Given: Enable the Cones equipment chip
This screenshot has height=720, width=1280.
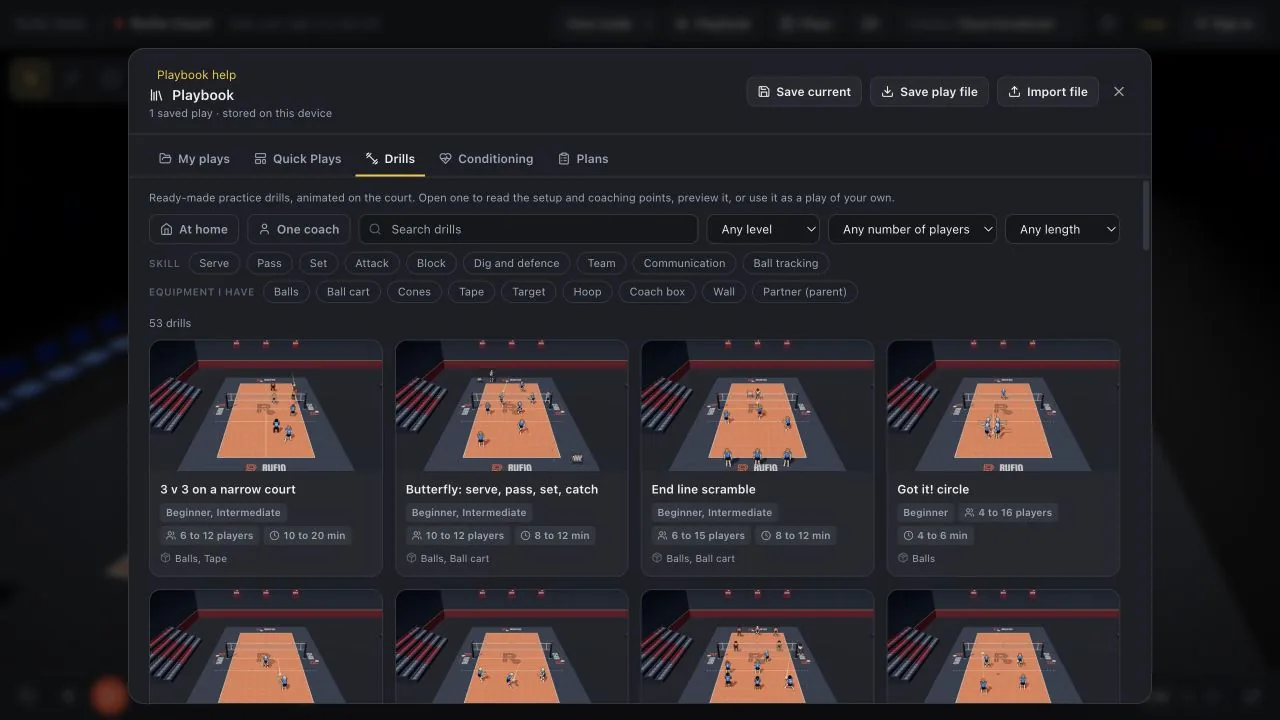Looking at the screenshot, I should tap(414, 292).
